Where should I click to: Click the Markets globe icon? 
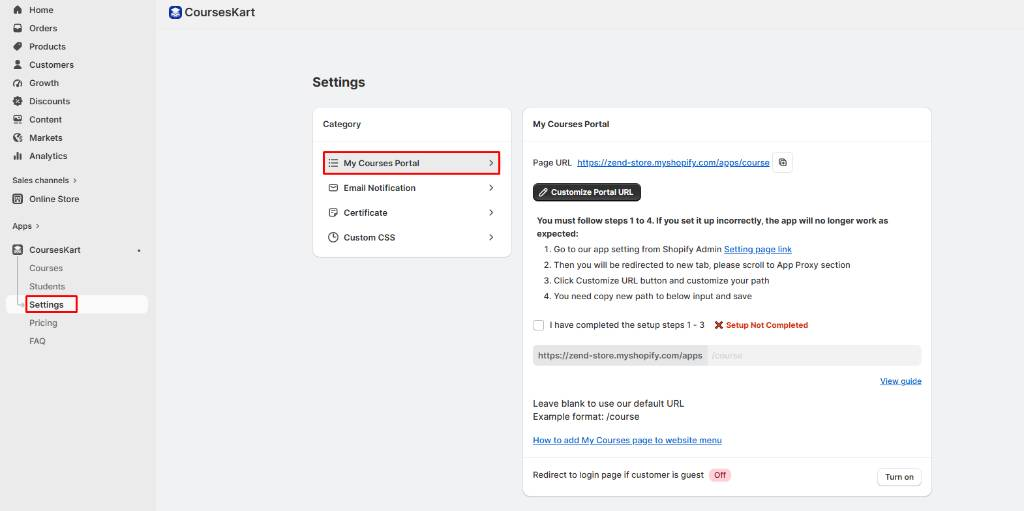click(18, 138)
